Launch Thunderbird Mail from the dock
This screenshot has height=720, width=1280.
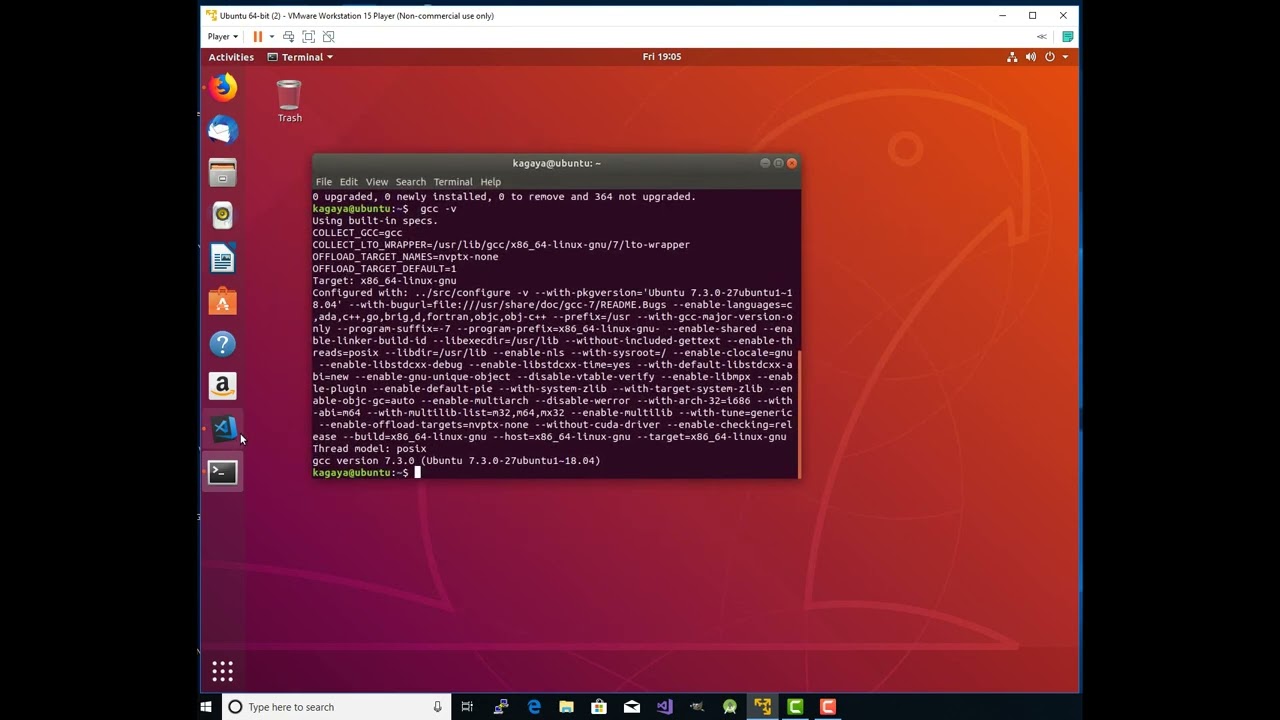(x=223, y=130)
